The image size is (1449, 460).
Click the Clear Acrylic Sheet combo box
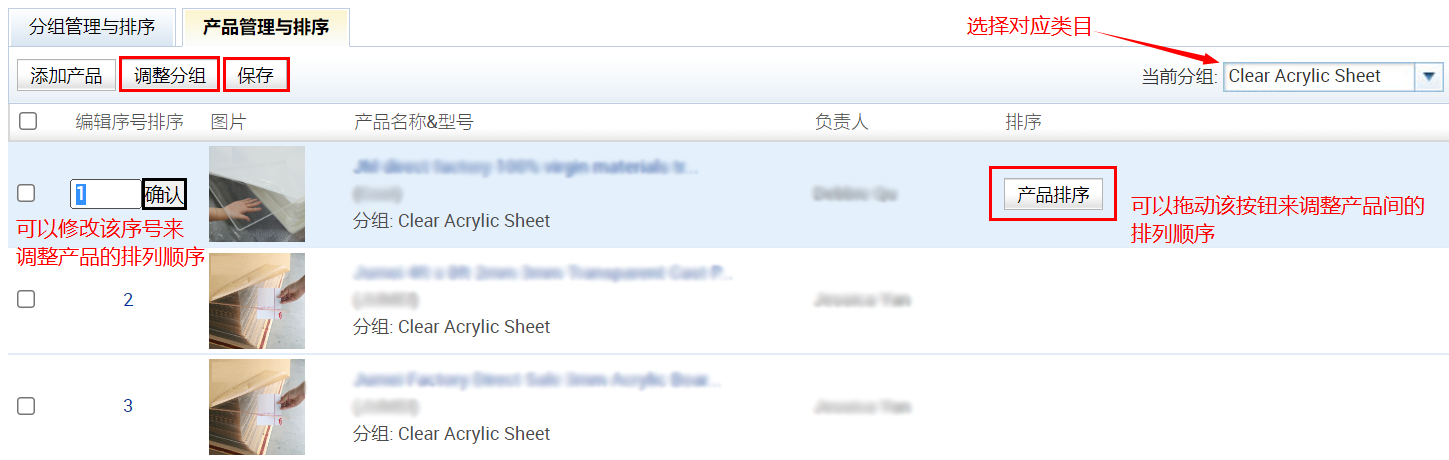pos(1318,76)
